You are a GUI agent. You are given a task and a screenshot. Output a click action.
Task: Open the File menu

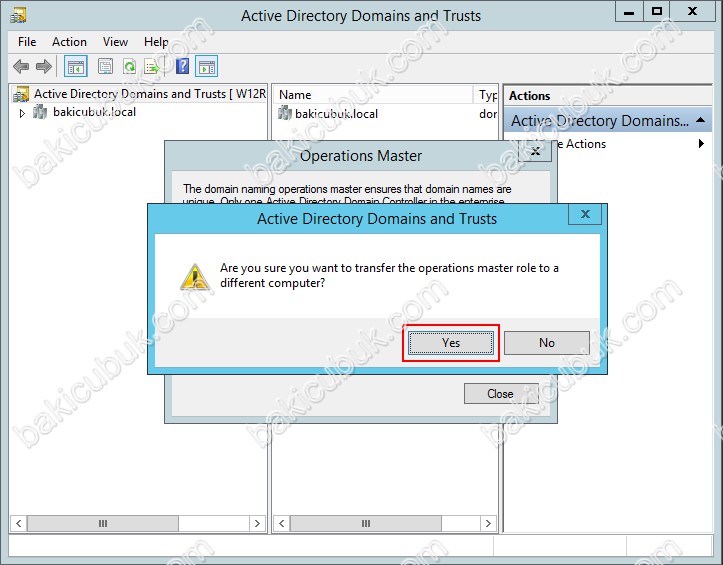click(27, 42)
